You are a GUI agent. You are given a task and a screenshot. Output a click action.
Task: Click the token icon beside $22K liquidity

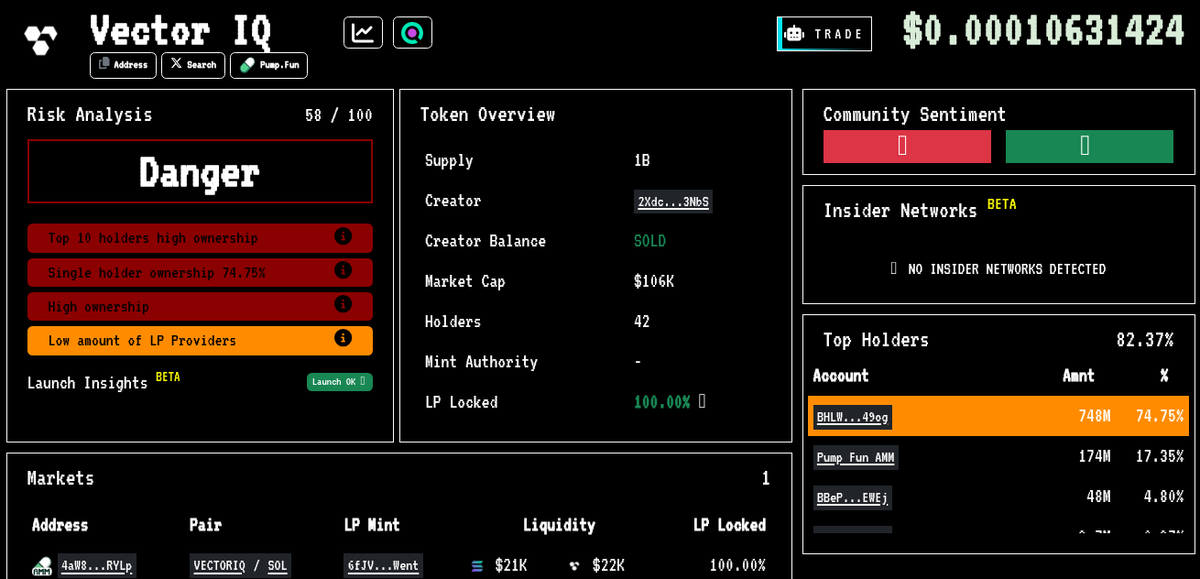(574, 566)
